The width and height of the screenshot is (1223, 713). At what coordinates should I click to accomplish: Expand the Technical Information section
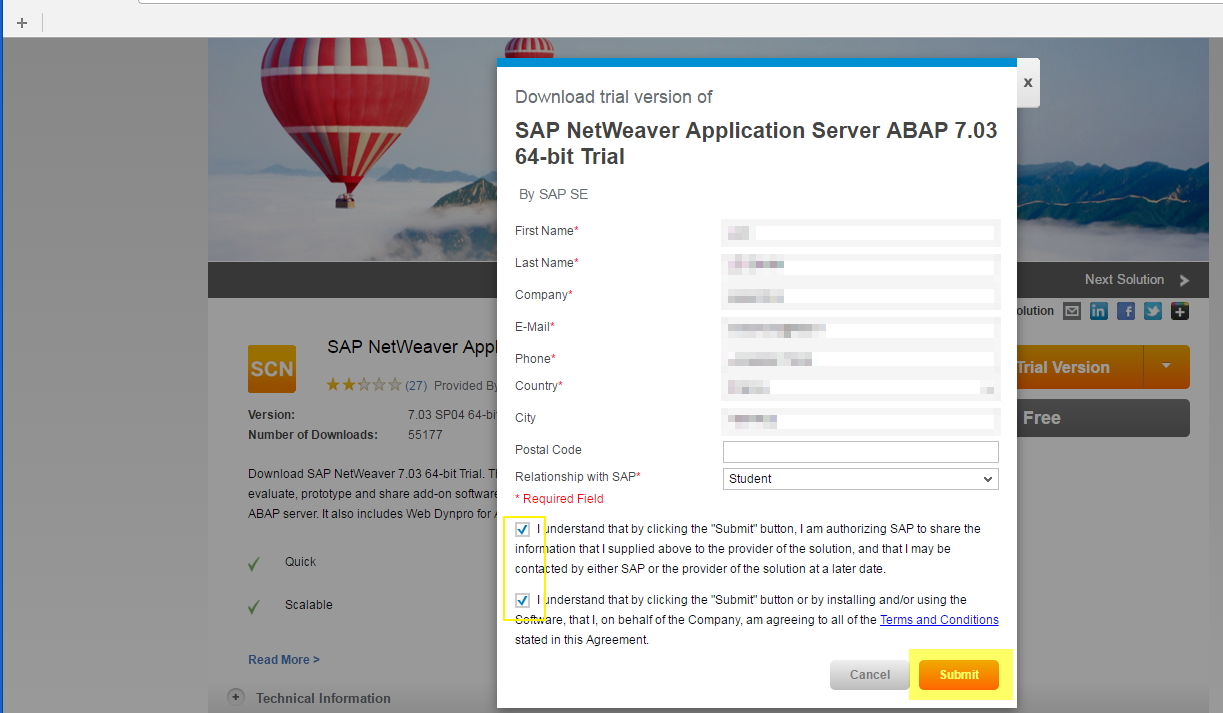tap(236, 697)
